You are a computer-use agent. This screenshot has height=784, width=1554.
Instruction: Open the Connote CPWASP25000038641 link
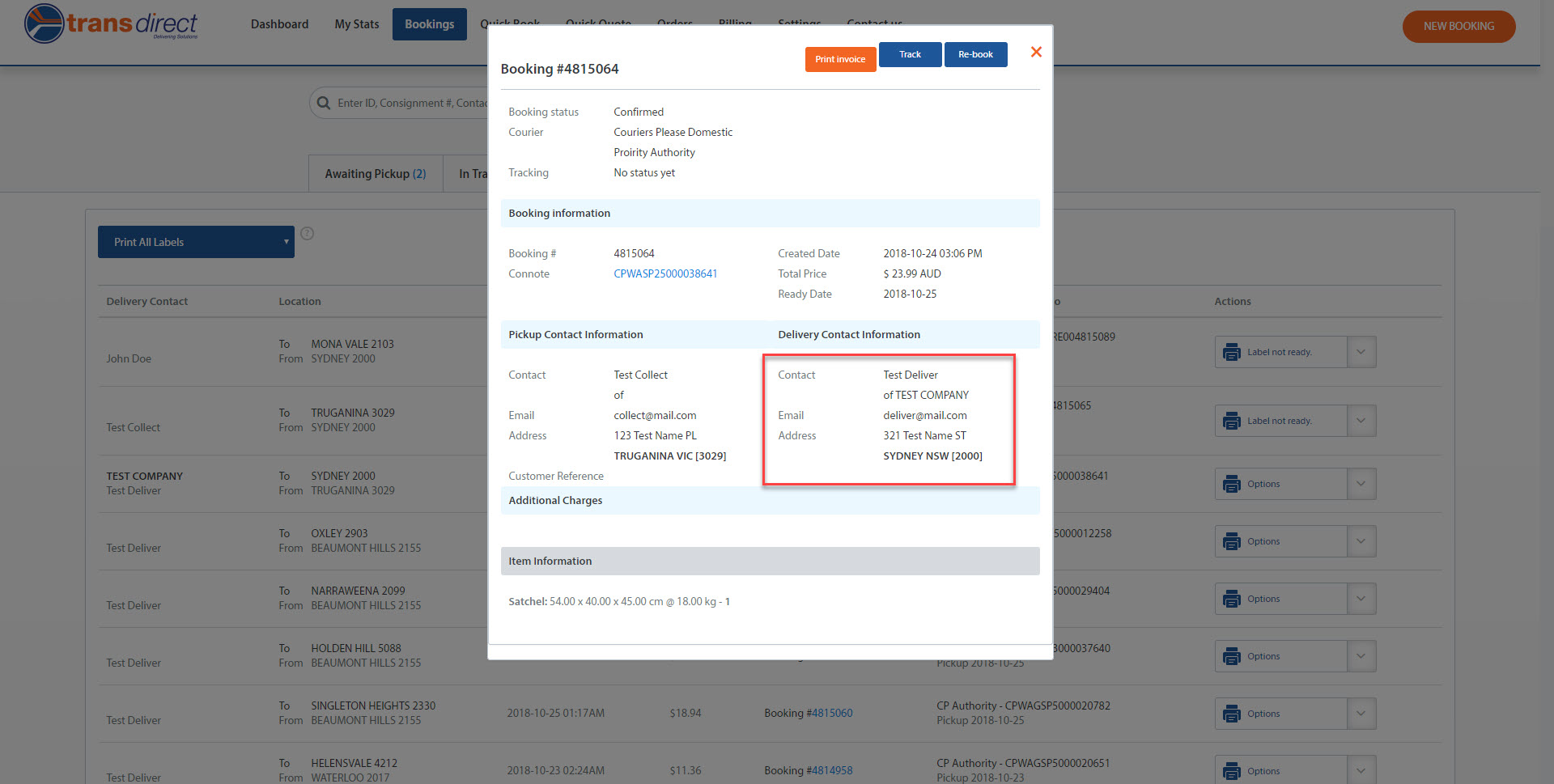coord(664,273)
